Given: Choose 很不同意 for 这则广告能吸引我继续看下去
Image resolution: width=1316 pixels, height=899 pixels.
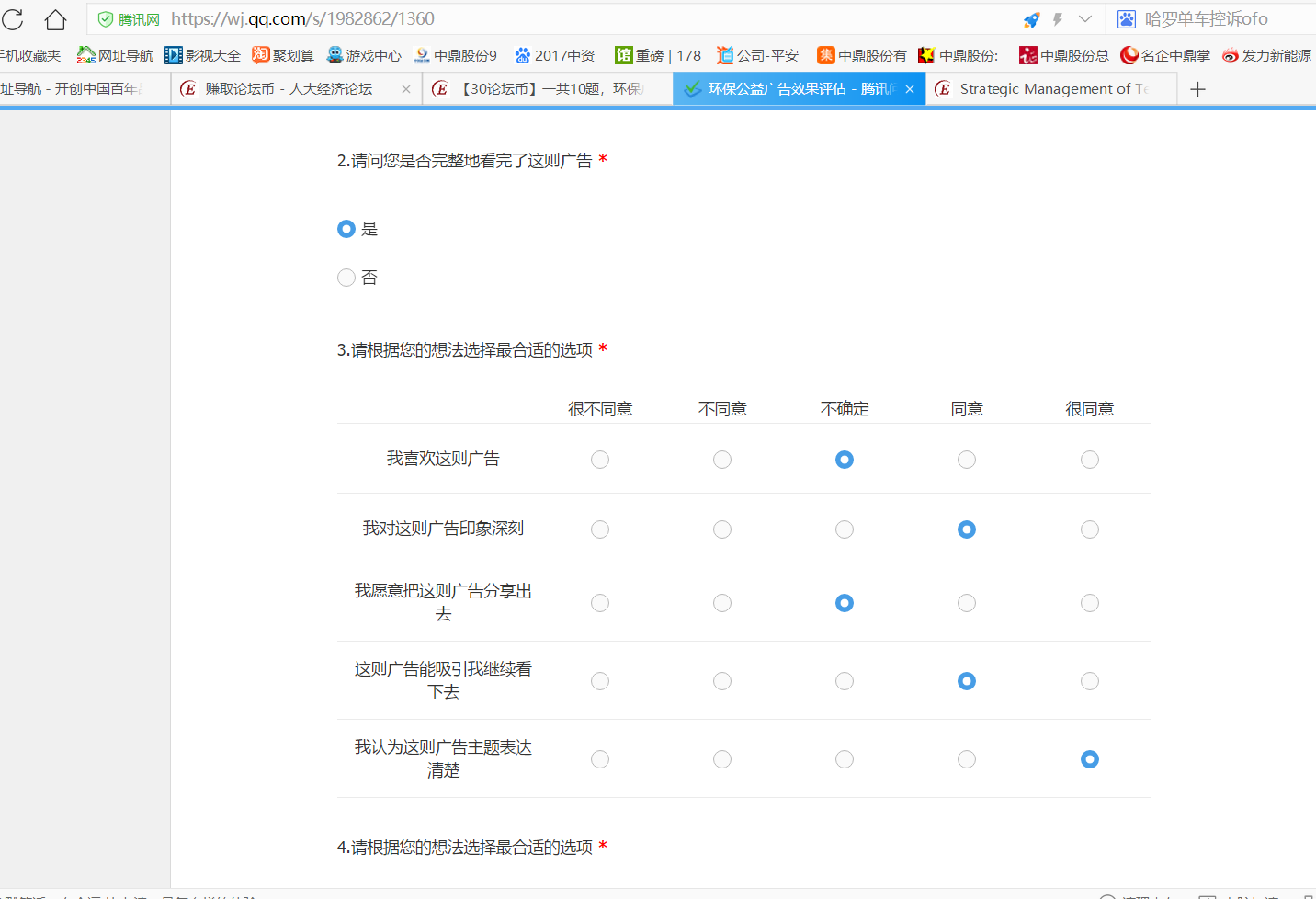Looking at the screenshot, I should coord(600,681).
